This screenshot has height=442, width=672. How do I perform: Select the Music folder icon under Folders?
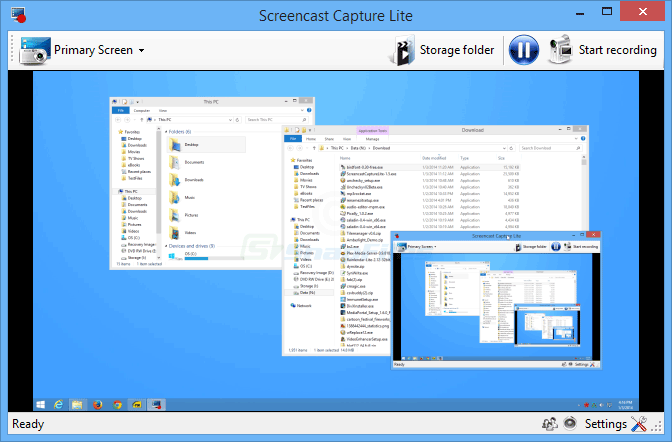(175, 198)
